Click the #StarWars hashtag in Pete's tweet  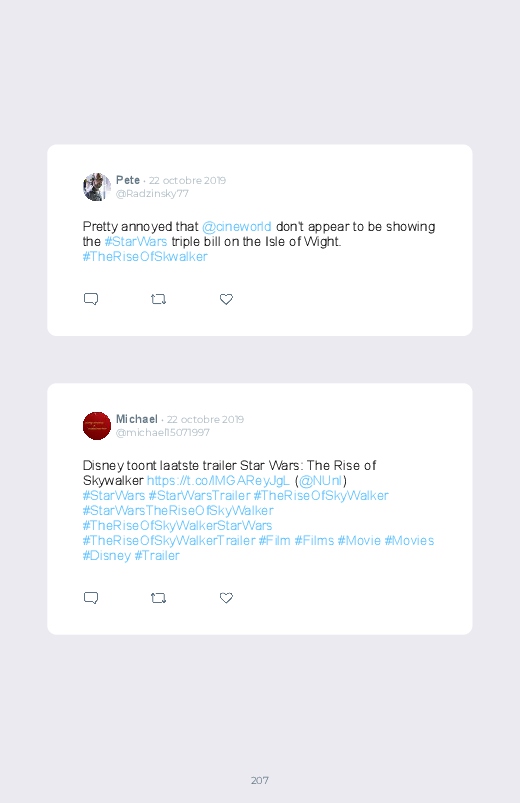(136, 241)
